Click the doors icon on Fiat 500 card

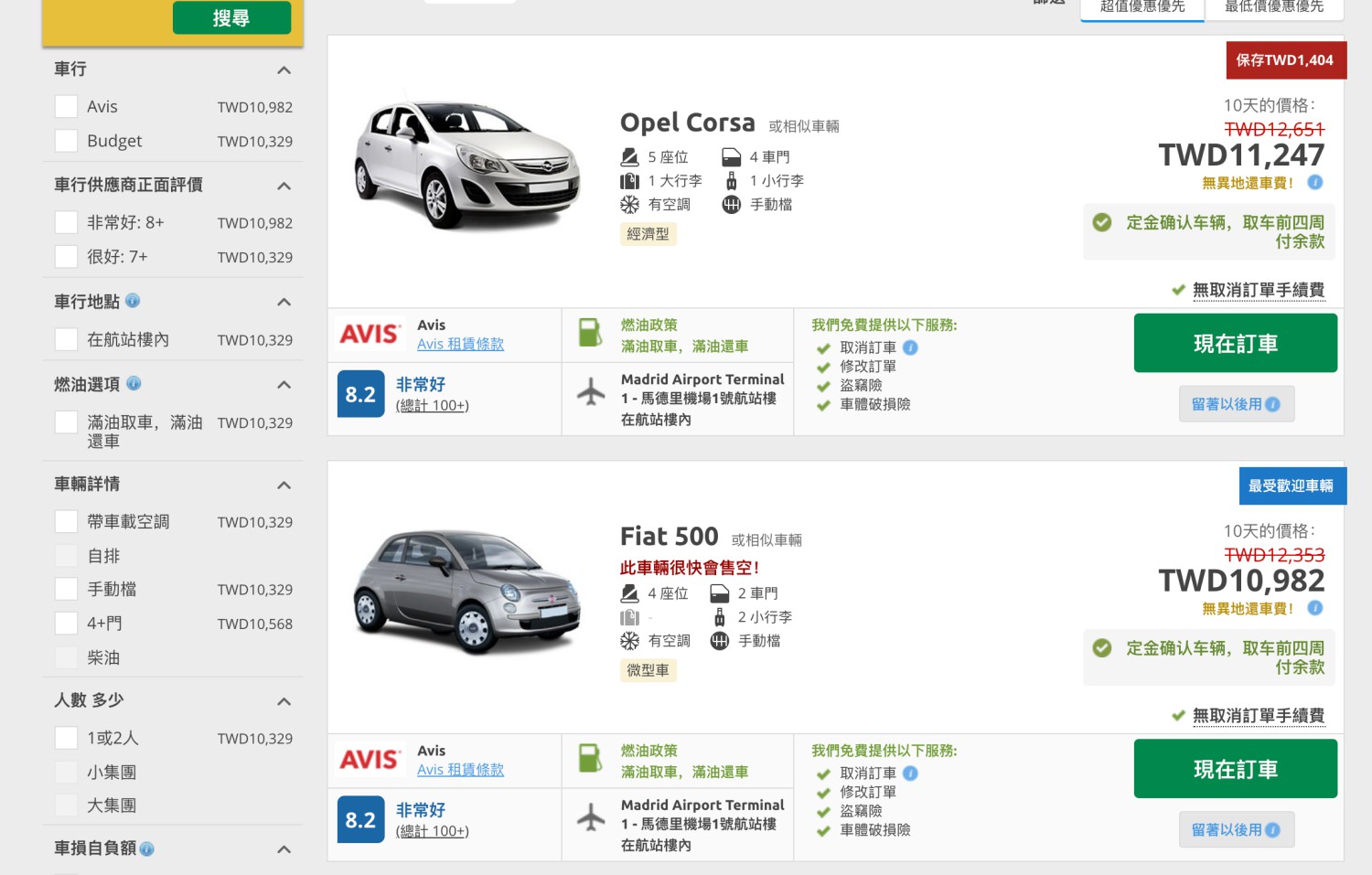point(720,593)
